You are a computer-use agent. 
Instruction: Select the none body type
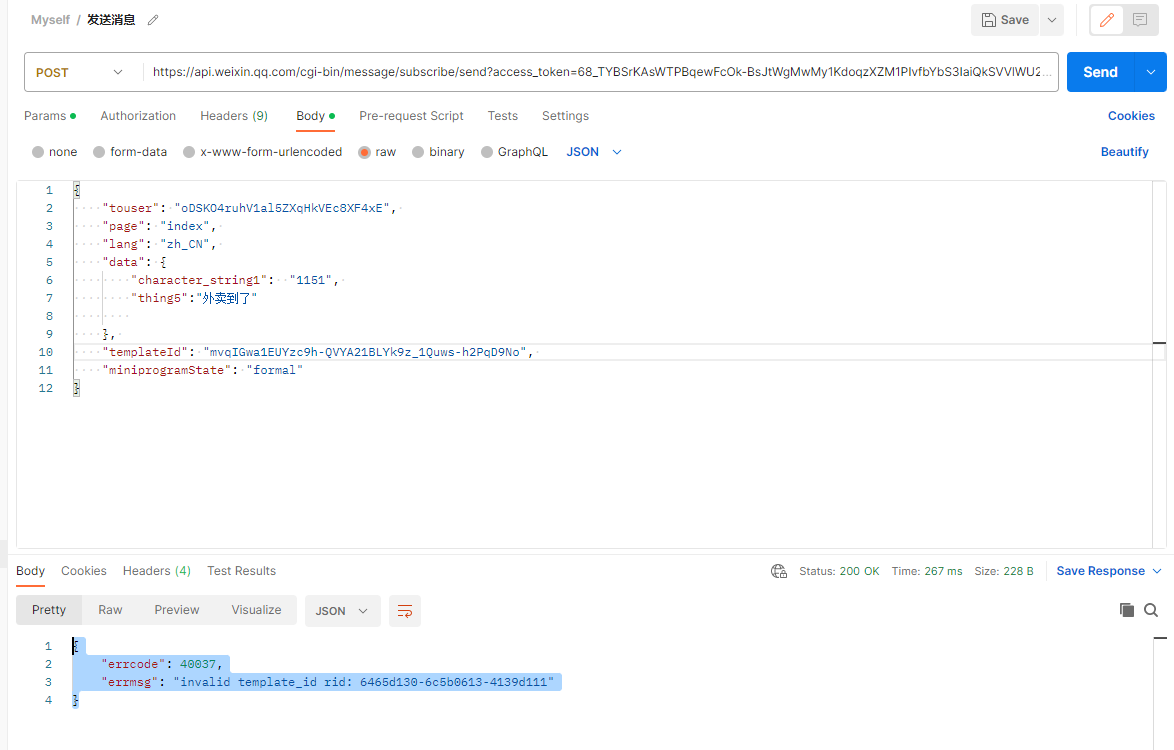tap(55, 152)
